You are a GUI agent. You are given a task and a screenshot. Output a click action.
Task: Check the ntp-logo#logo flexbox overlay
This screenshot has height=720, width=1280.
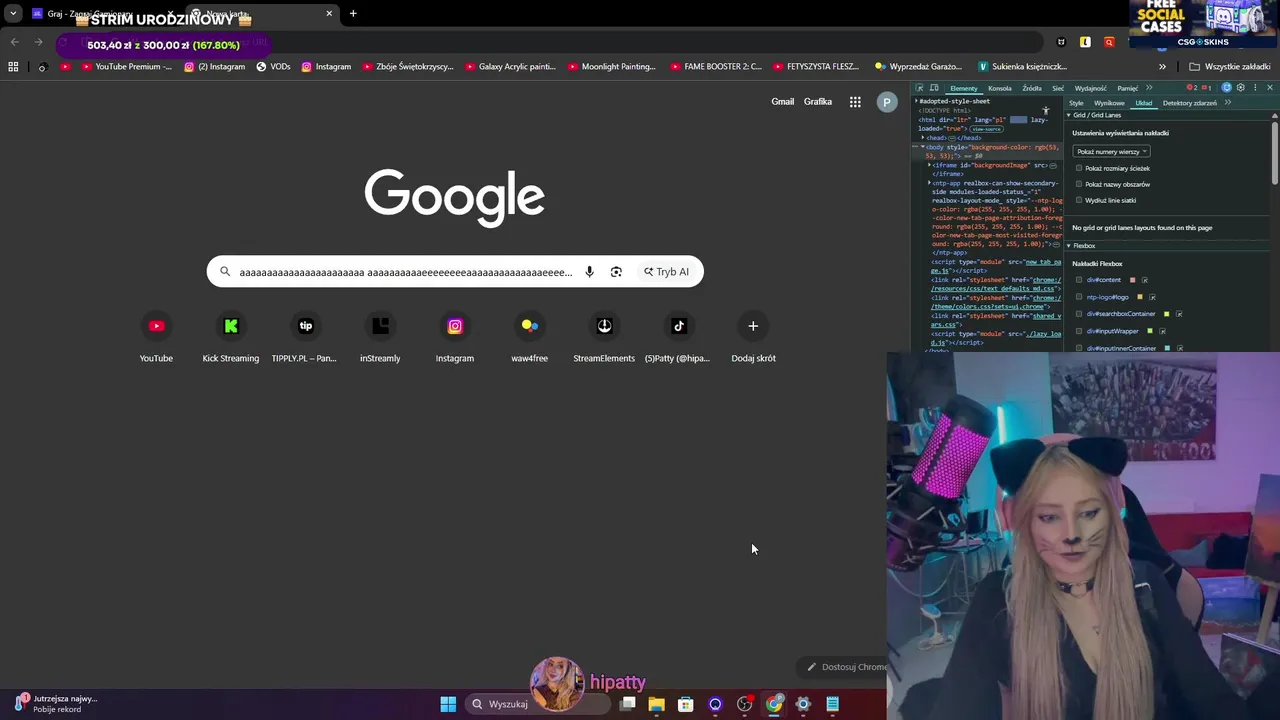pos(1079,297)
